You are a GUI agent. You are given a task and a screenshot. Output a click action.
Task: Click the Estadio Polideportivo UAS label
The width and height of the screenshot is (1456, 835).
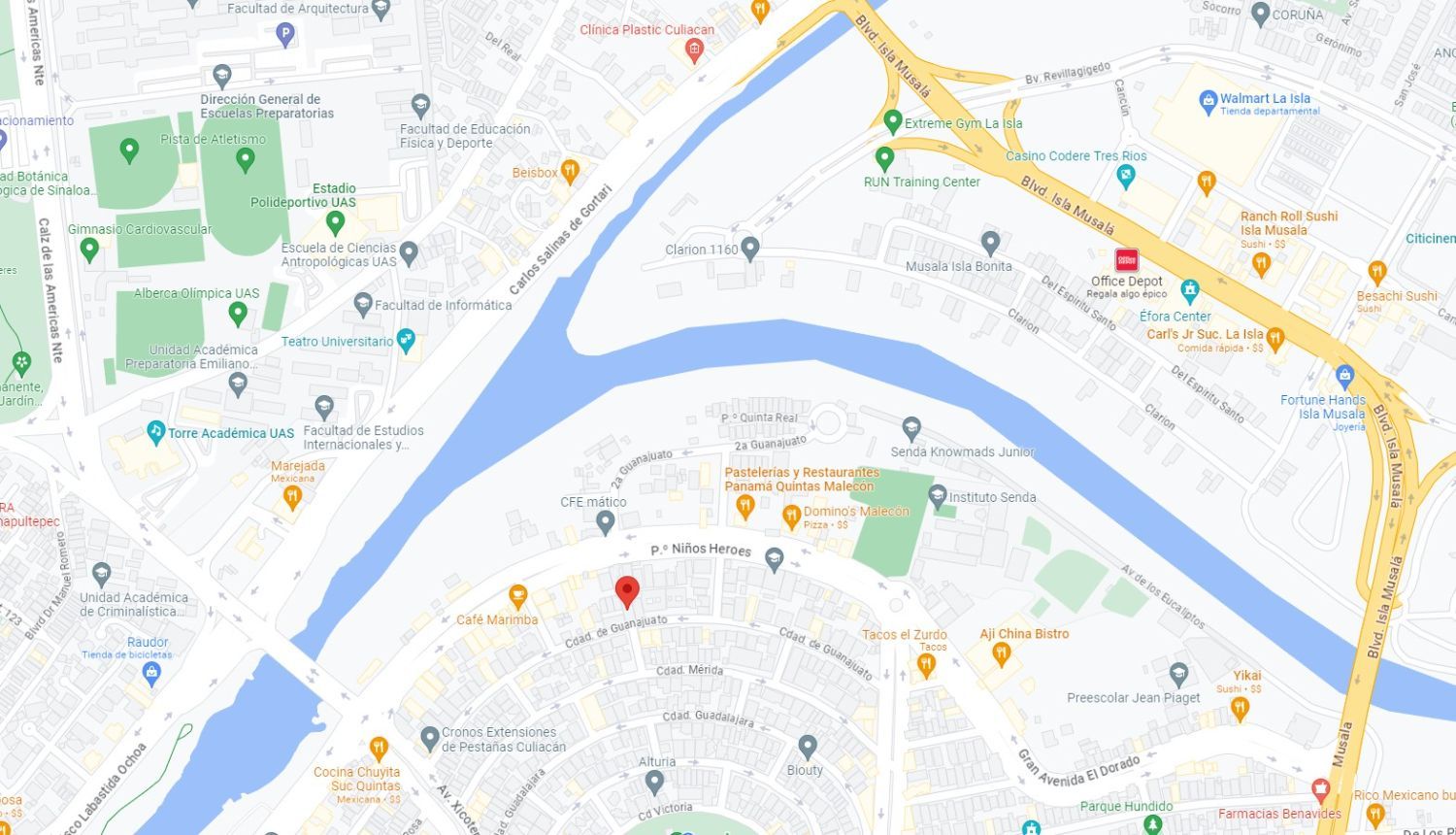coord(304,195)
